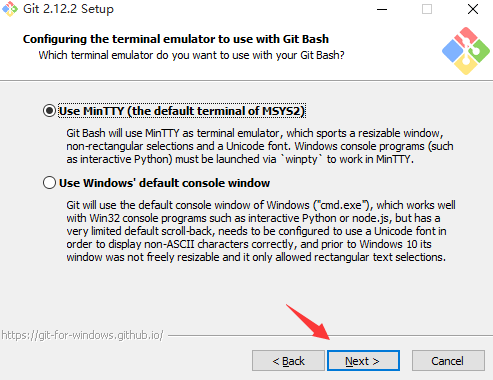Proceed with the Next > button

363,361
